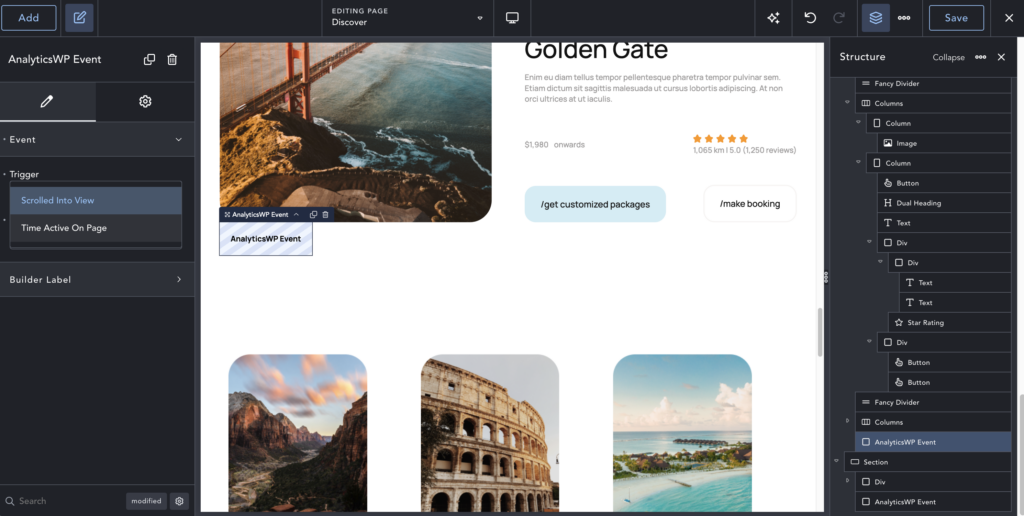Open settings gear next to modified
1024x516 pixels.
(179, 501)
